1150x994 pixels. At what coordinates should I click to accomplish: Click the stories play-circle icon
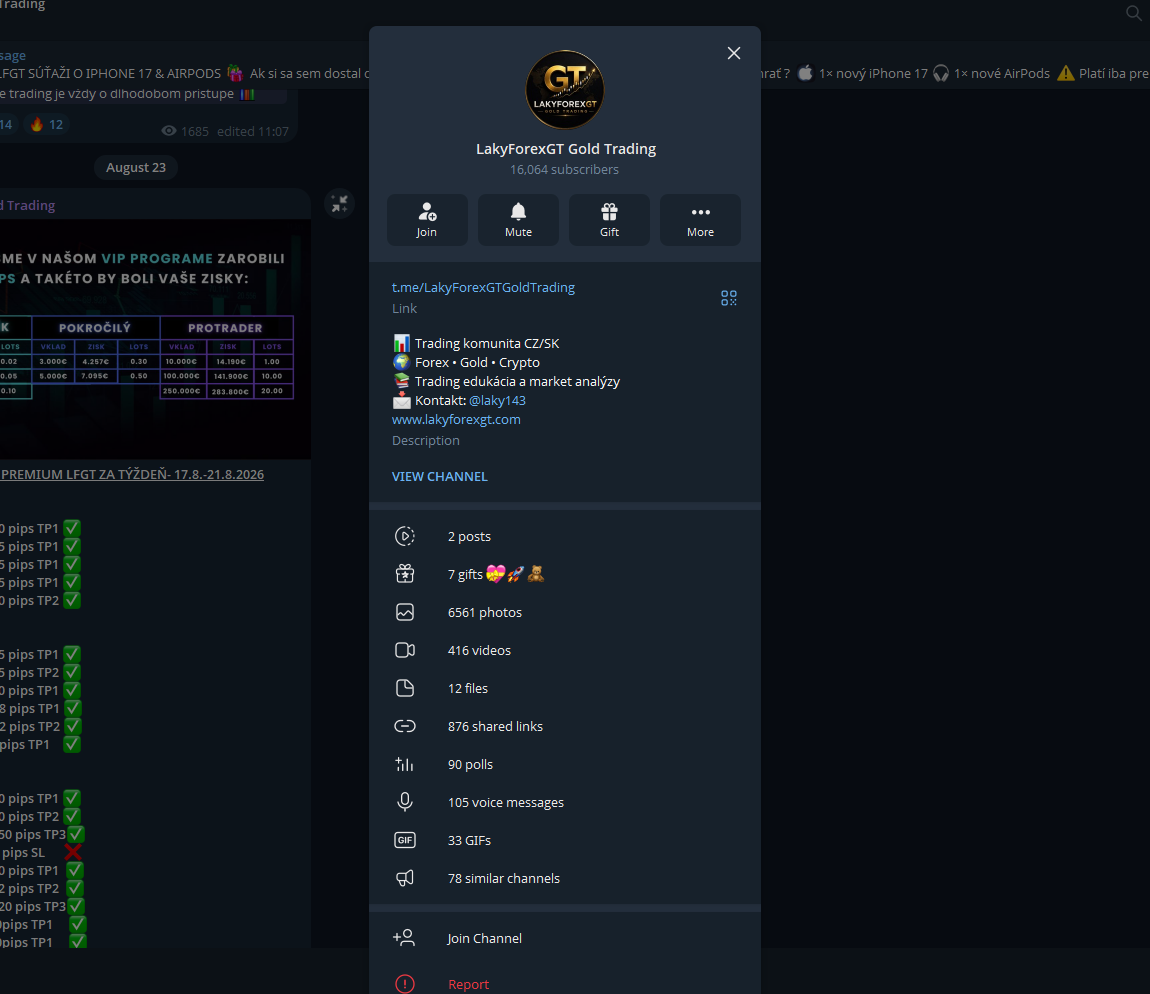pos(405,536)
